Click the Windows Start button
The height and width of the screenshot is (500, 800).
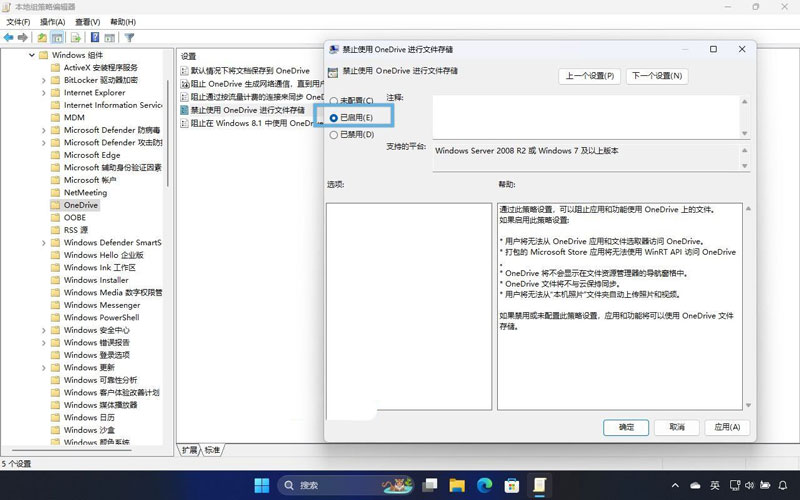pos(262,486)
